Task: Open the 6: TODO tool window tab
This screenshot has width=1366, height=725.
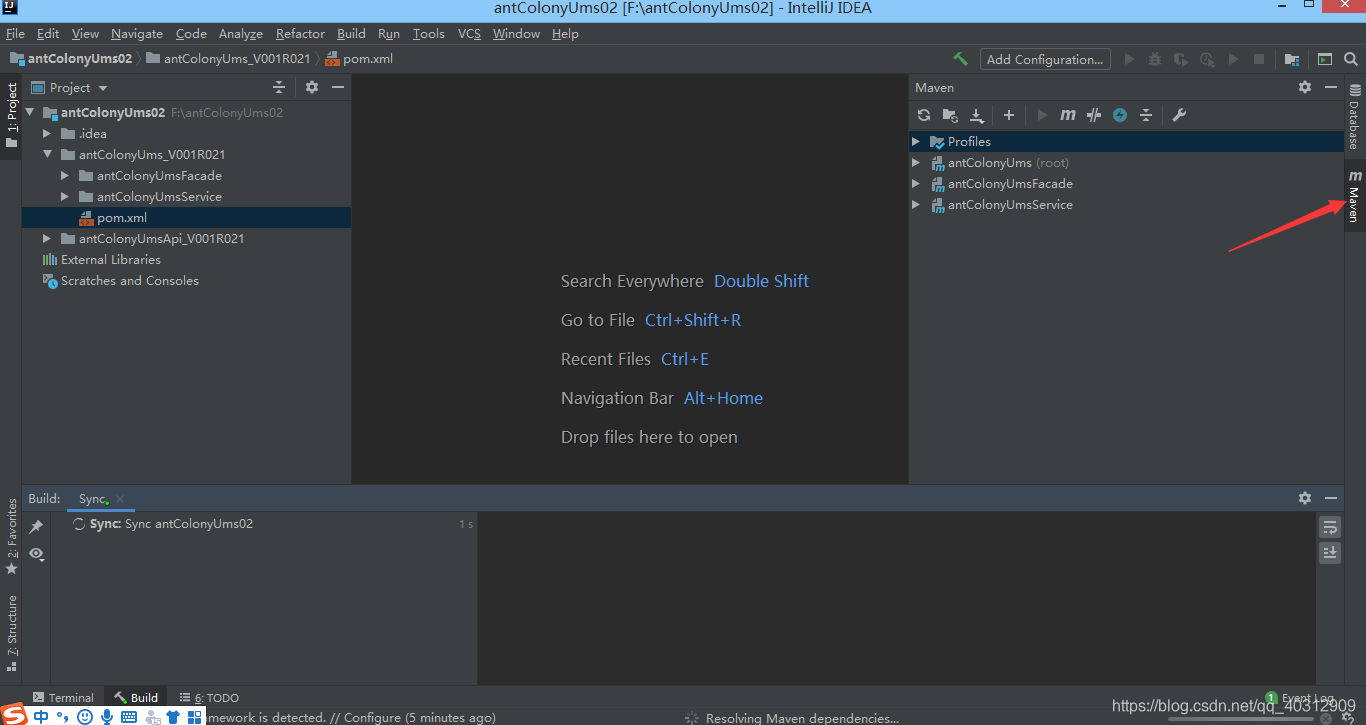Action: coord(209,697)
